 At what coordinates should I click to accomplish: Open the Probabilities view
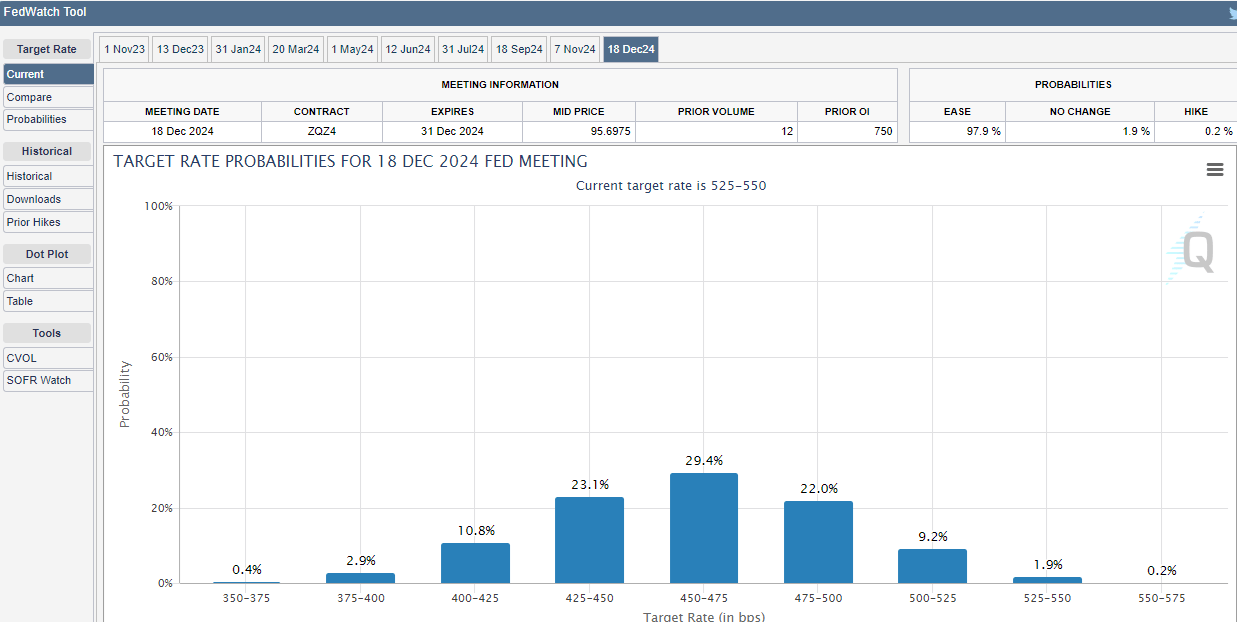[48, 119]
